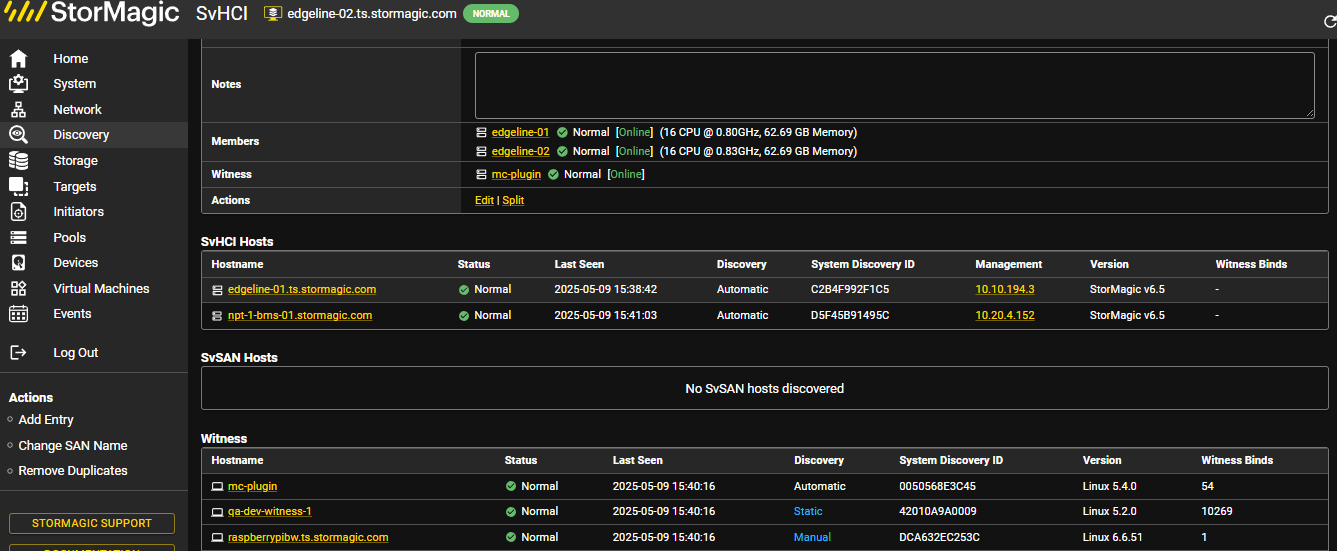Click the Log Out arrow icon
Screen dimensions: 1337x551
tap(18, 352)
